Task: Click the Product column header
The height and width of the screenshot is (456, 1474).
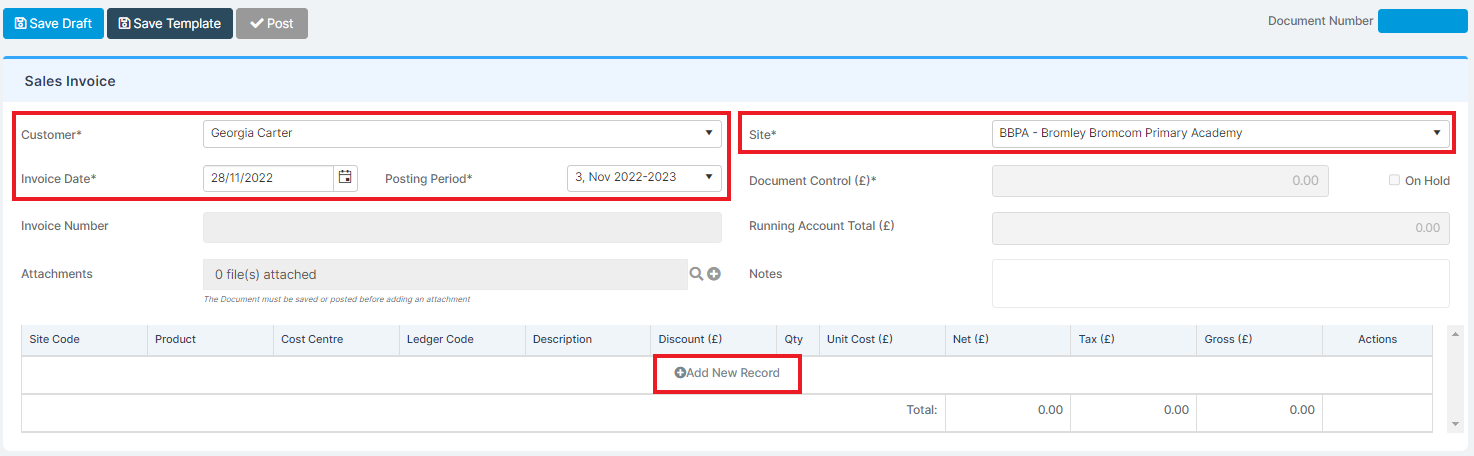Action: 211,340
